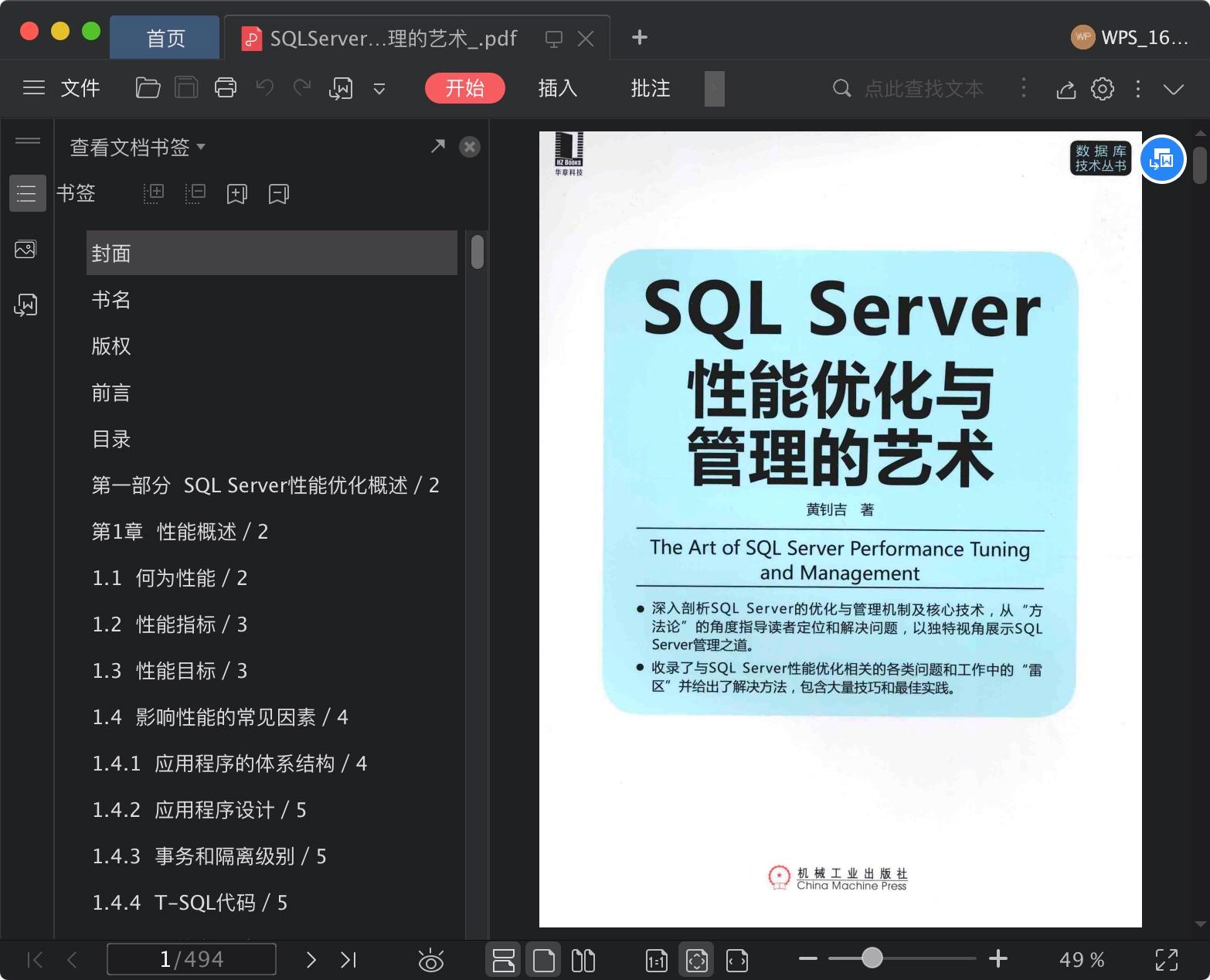Toggle eye protection mode icon
This screenshot has width=1210, height=980.
pos(431,960)
